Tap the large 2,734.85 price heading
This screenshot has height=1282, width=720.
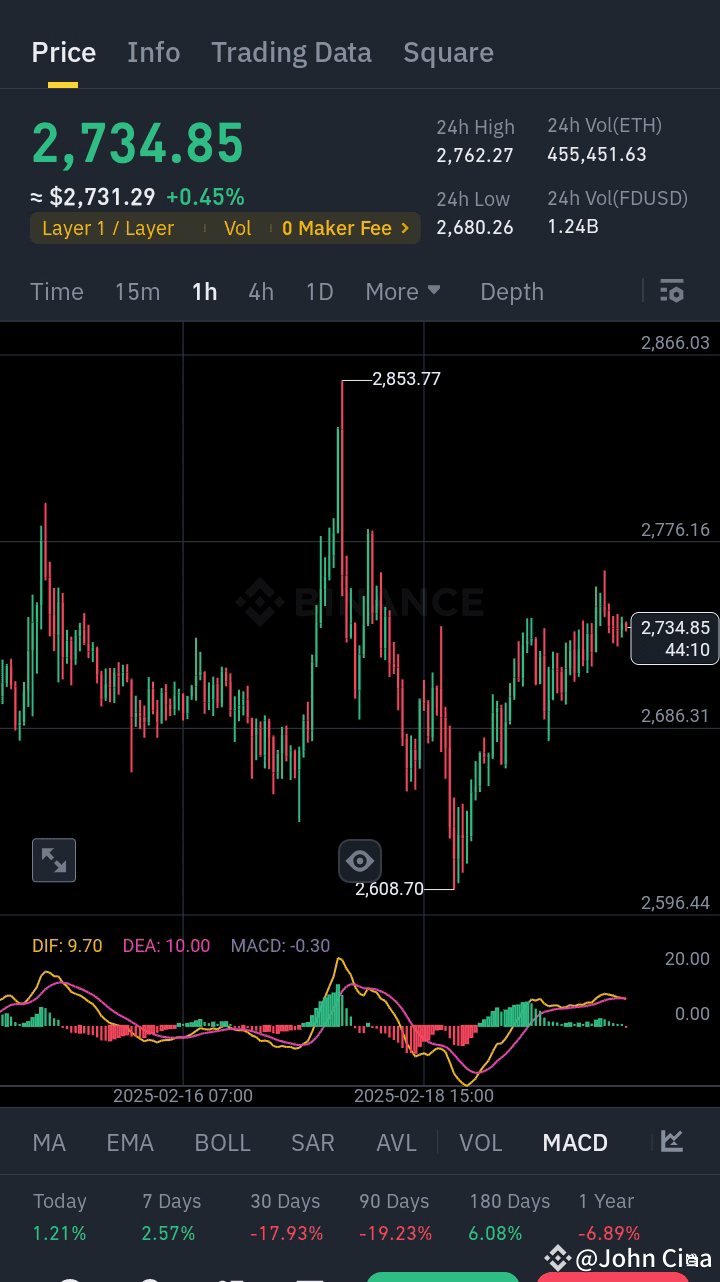pyautogui.click(x=138, y=143)
